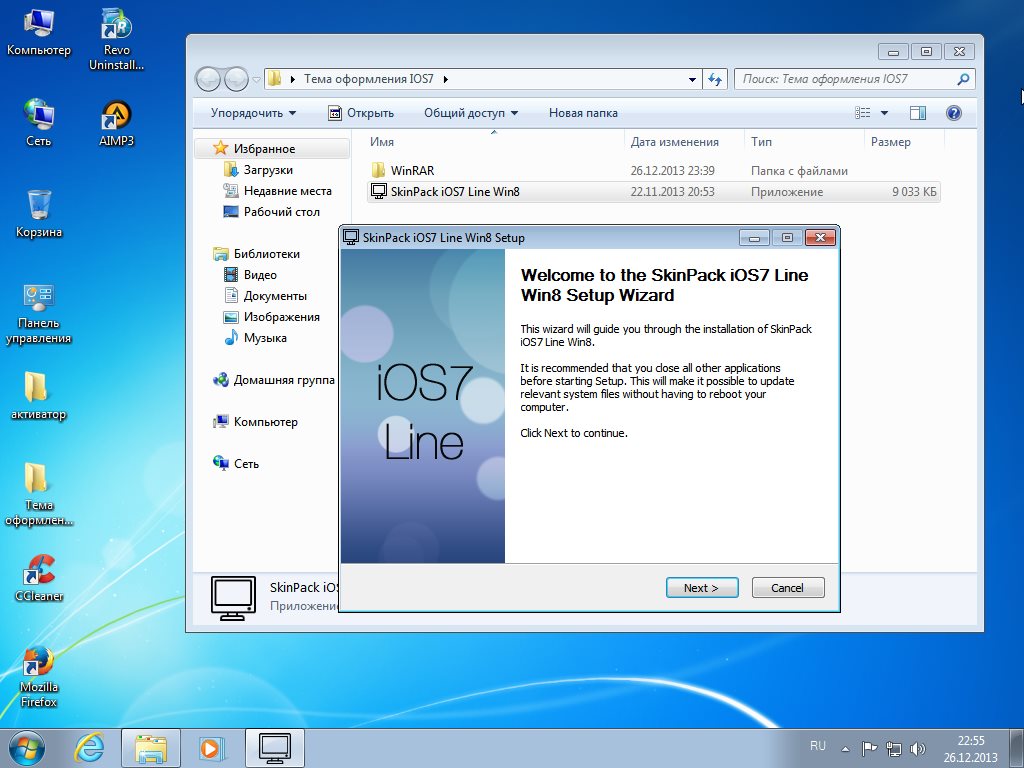Screen dimensions: 1024x768
Task: Open Explorer help question mark
Action: [953, 113]
